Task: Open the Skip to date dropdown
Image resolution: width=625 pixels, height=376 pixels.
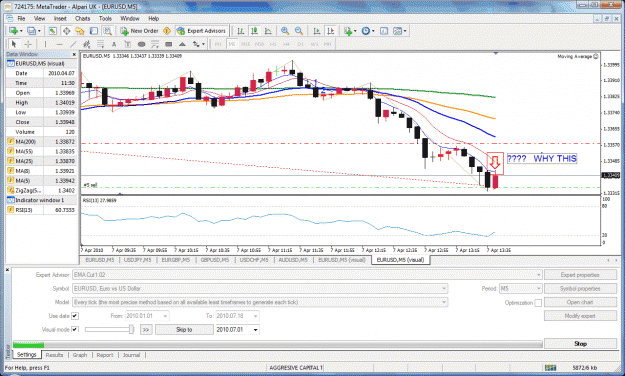Action: pyautogui.click(x=256, y=330)
